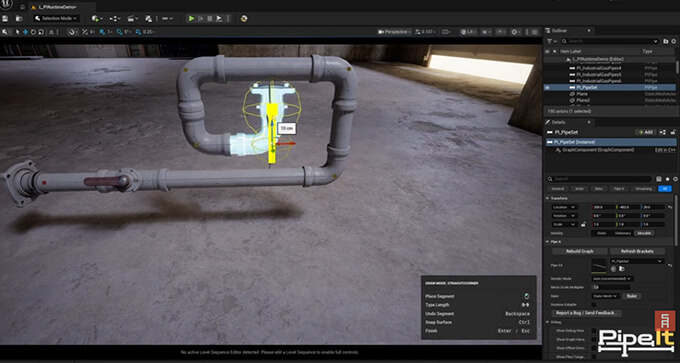Select the Rotate gizmo tool in the viewport toolbar

(x=33, y=32)
